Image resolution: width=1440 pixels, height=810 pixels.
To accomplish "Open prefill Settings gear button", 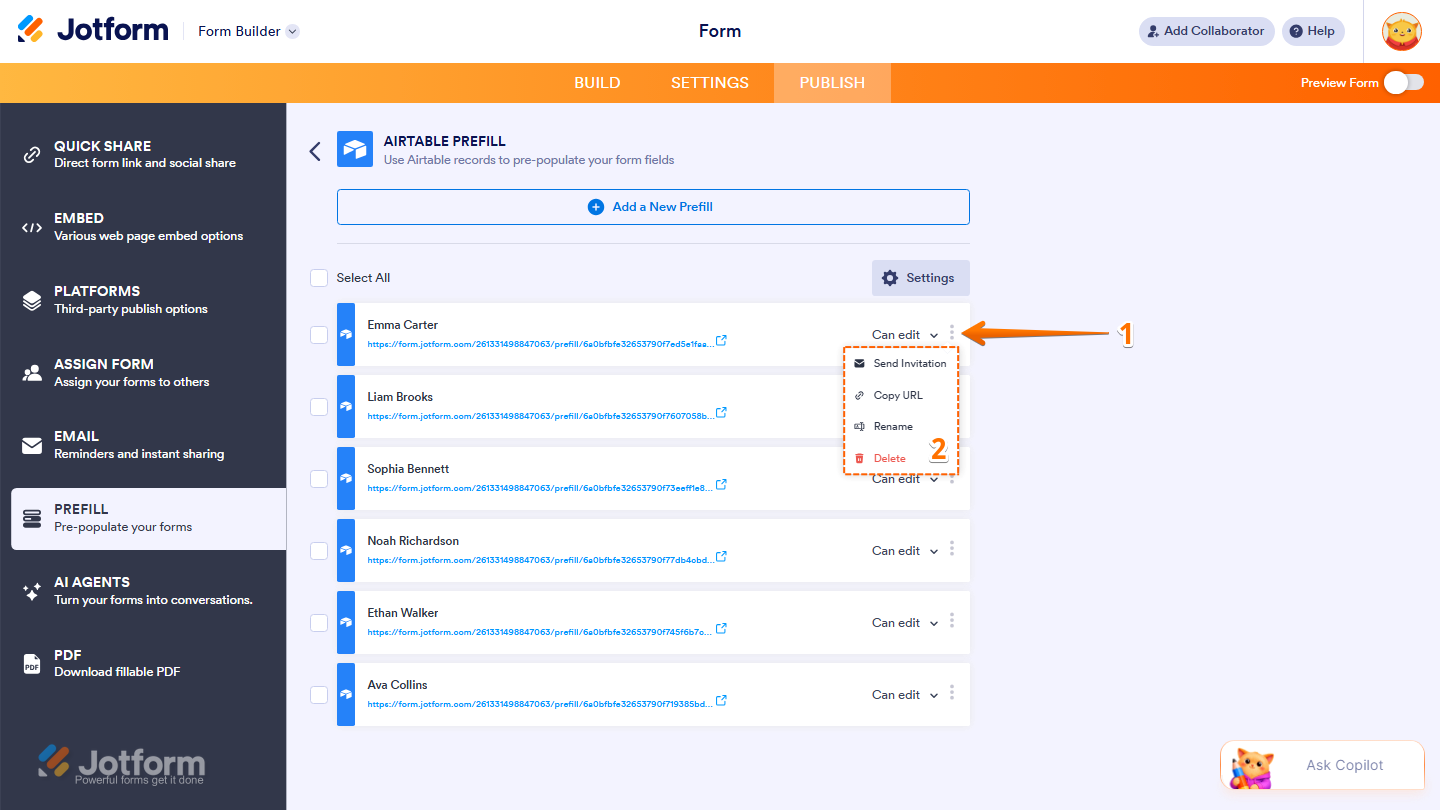I will (920, 278).
